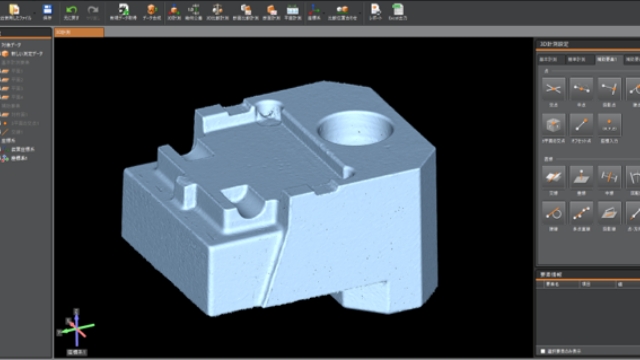Choose the intersection point (交点) tool

click(553, 89)
